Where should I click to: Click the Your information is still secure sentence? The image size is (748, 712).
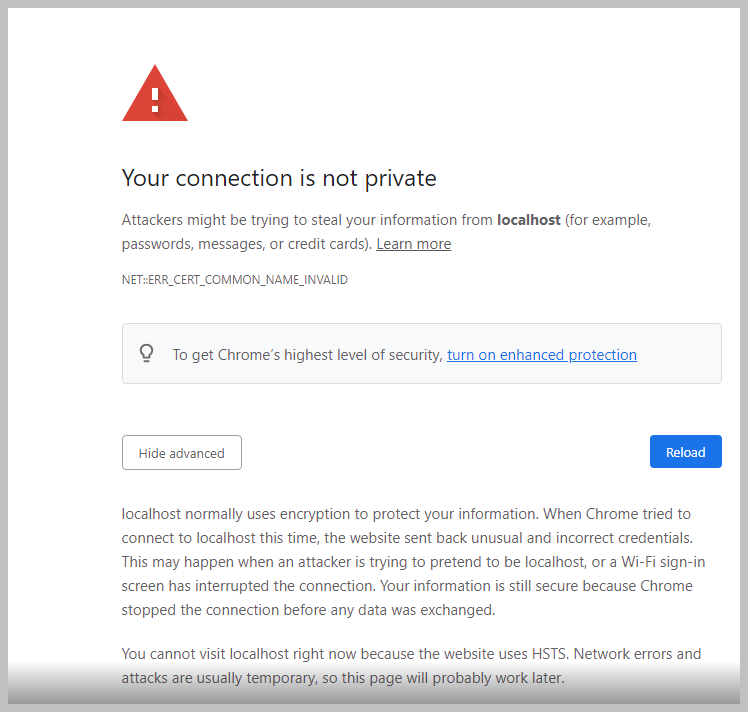point(536,586)
